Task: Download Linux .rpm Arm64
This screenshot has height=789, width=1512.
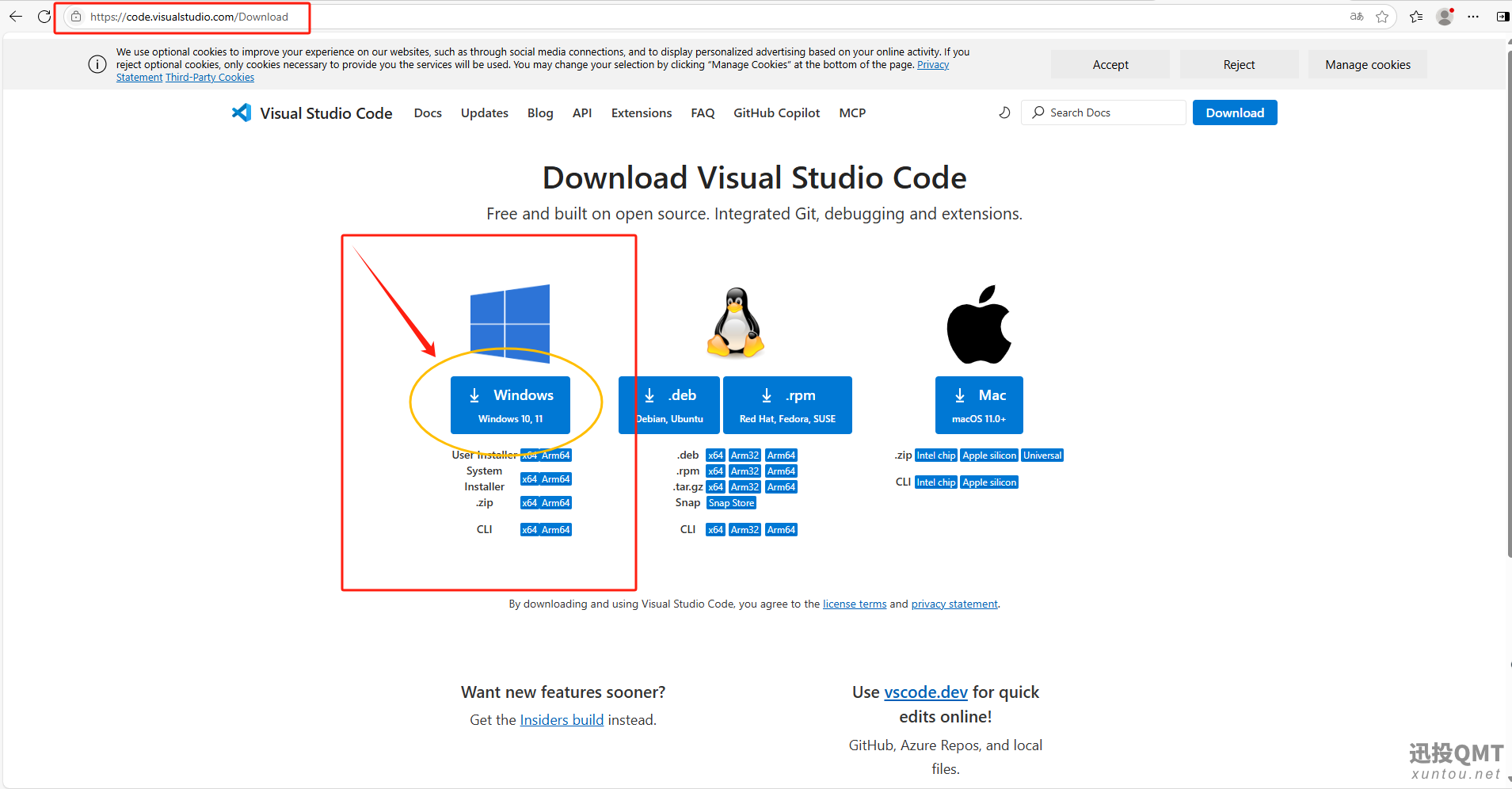Action: pos(781,471)
